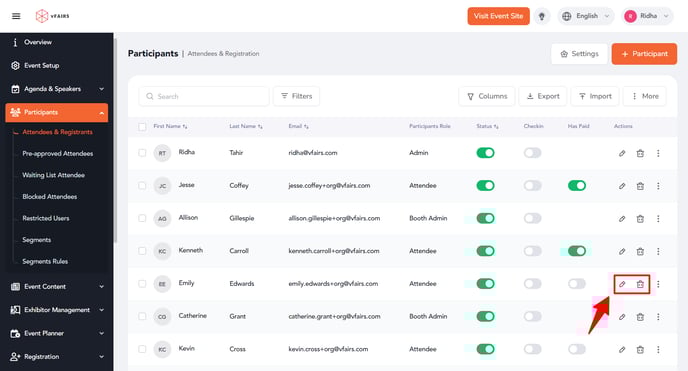Viewport: 688px width, 371px height.
Task: Toggle Has Paid switch for Emily Edwards
Action: 577,284
